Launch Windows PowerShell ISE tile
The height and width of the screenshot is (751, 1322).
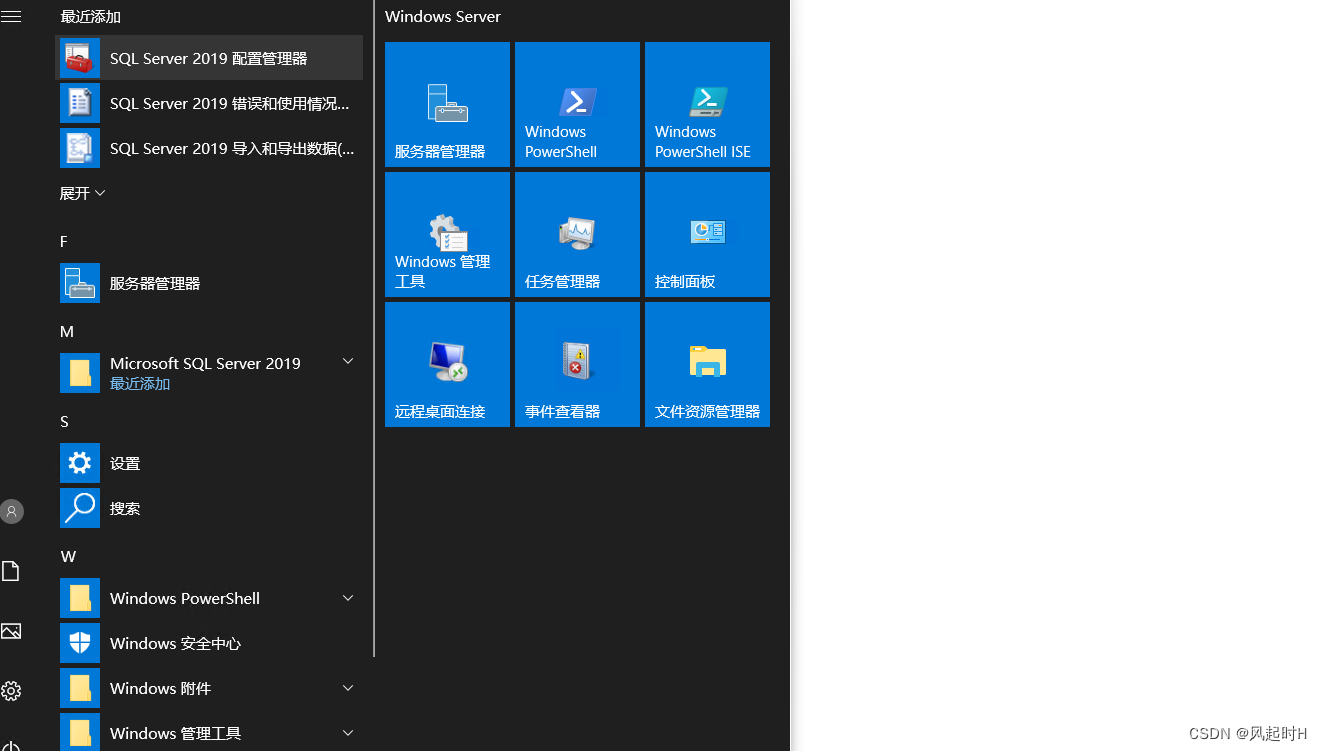click(x=706, y=104)
